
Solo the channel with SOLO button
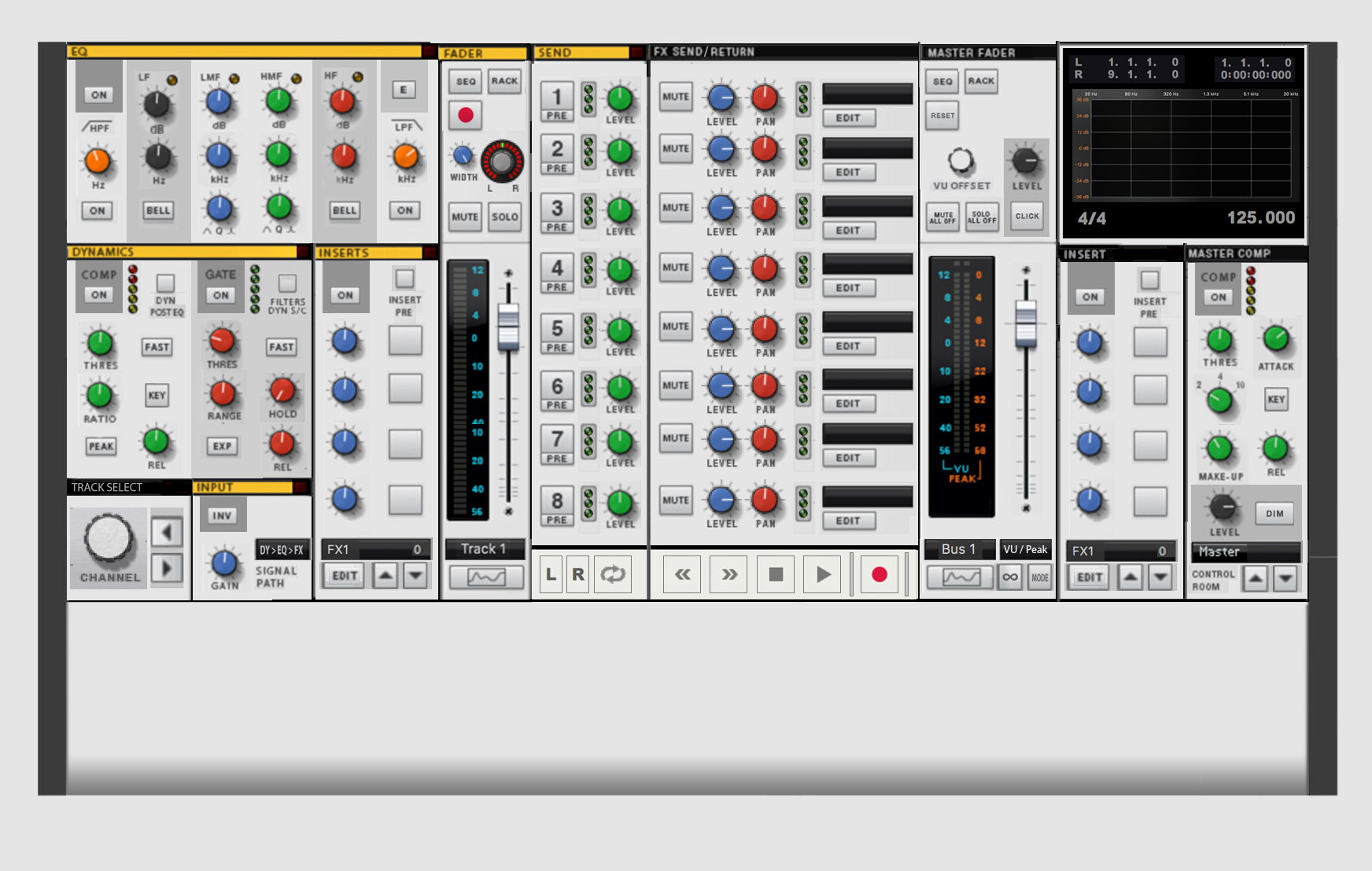504,217
